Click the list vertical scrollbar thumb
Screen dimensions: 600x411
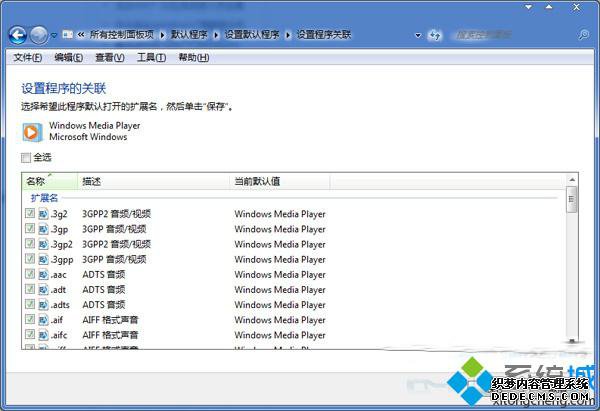[x=572, y=199]
